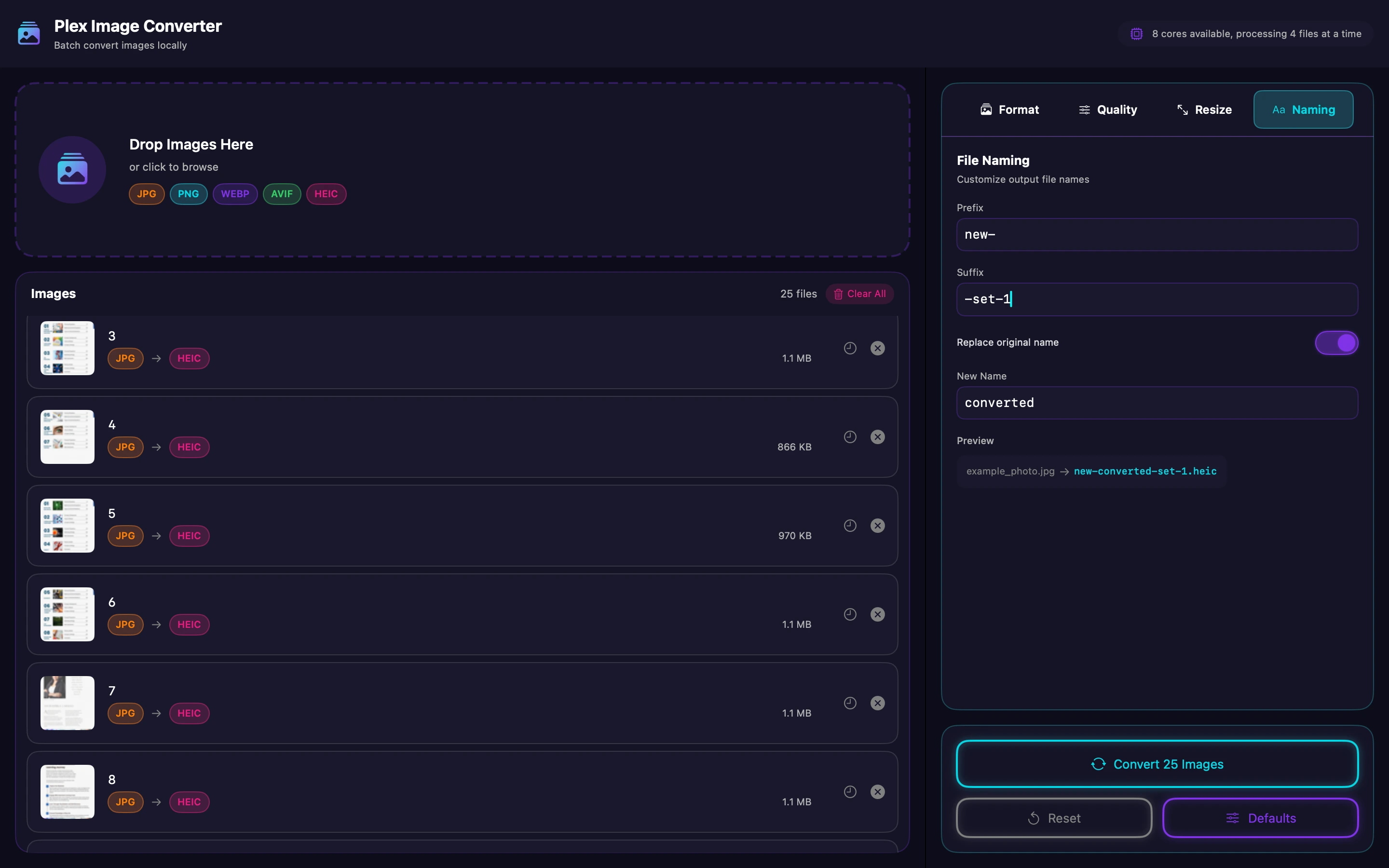Click the Plex Image Converter logo icon
The width and height of the screenshot is (1389, 868).
point(28,33)
